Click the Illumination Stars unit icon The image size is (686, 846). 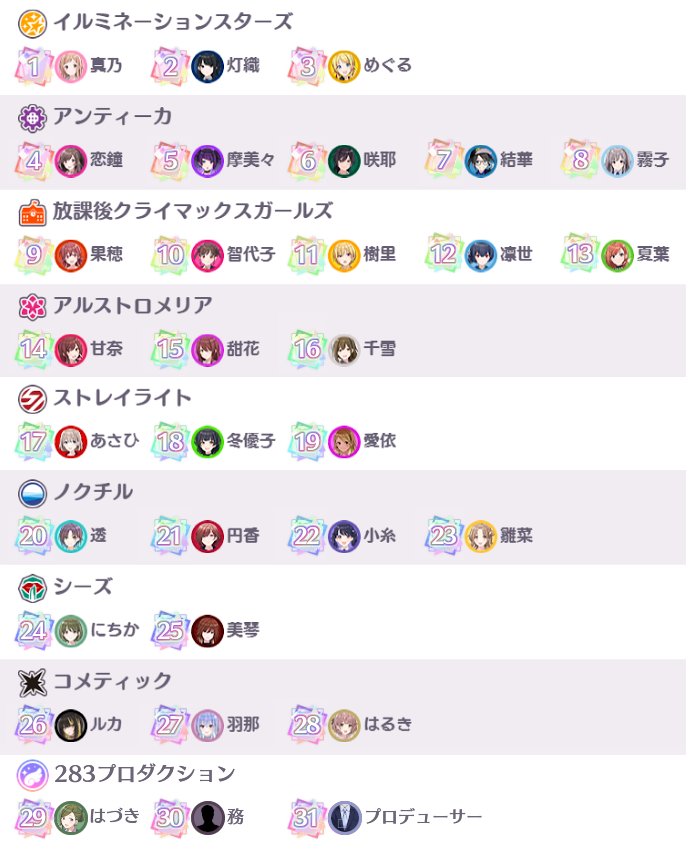[x=32, y=24]
